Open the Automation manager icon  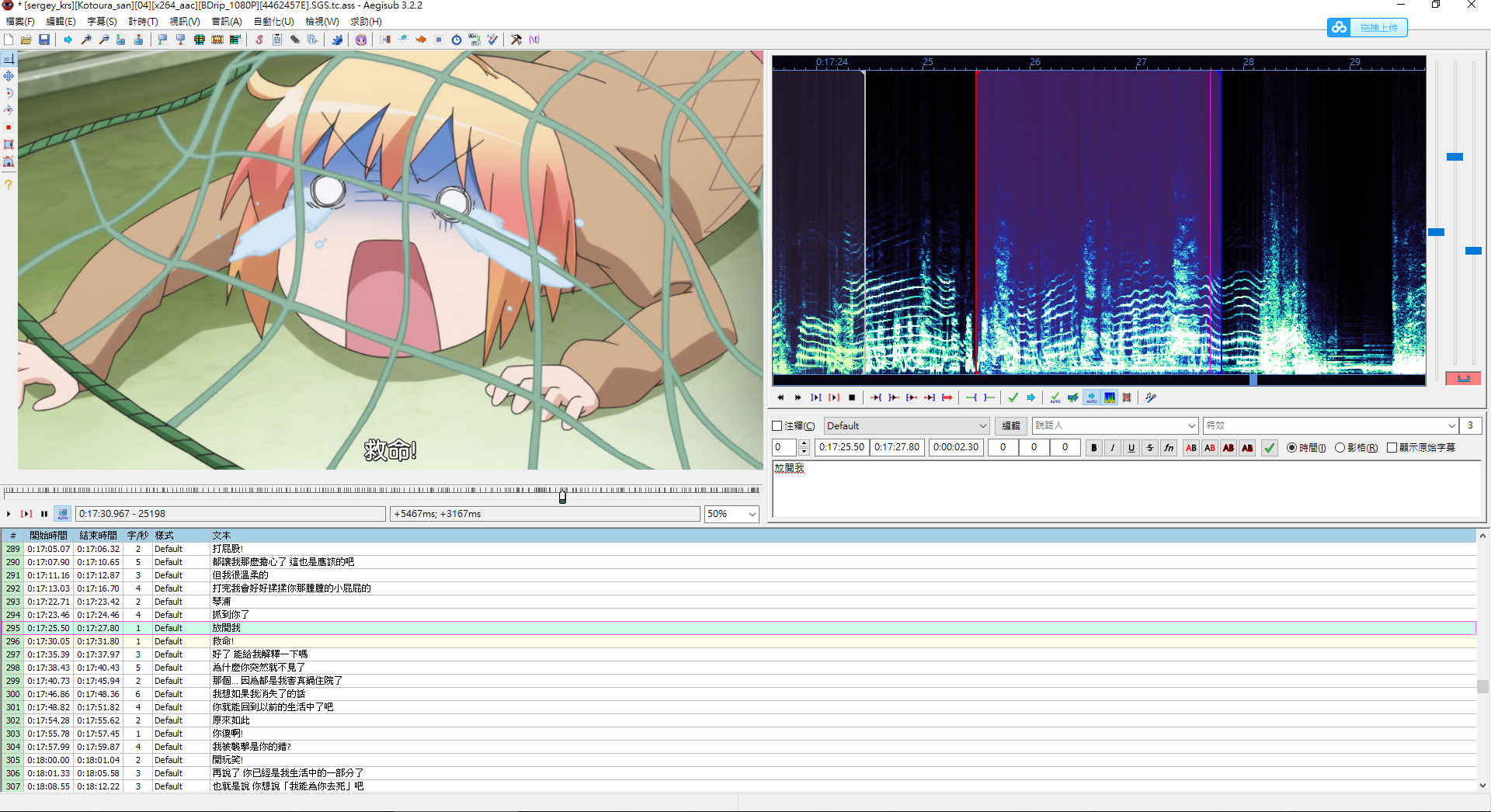[x=337, y=40]
